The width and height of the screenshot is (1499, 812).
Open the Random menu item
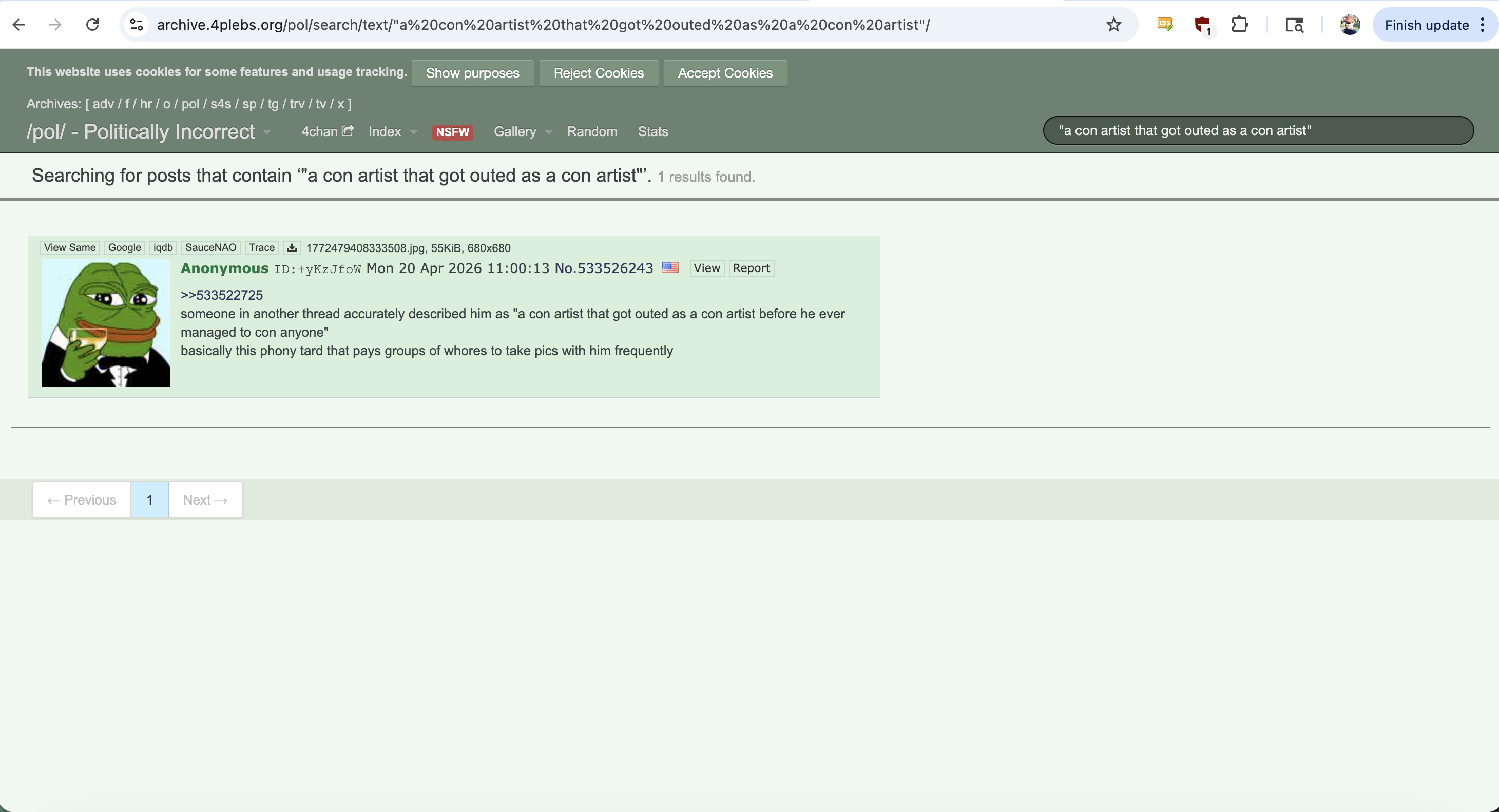(592, 131)
